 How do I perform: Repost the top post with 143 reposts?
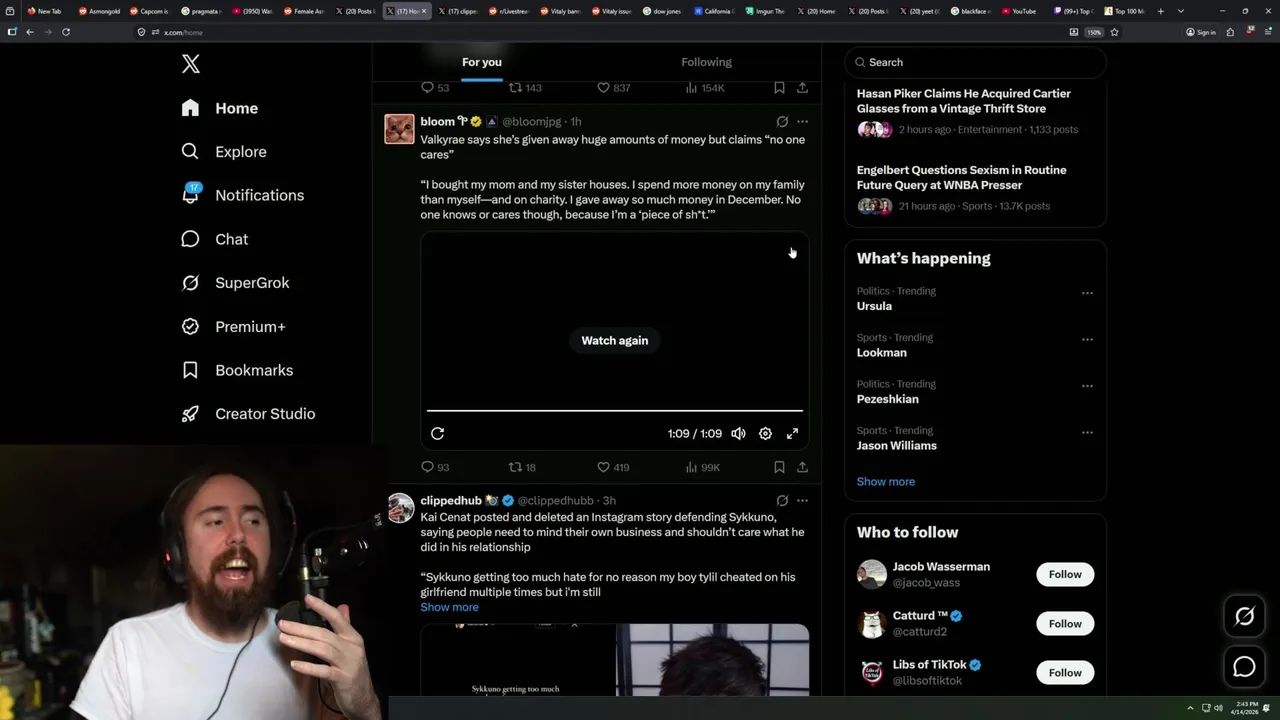525,88
